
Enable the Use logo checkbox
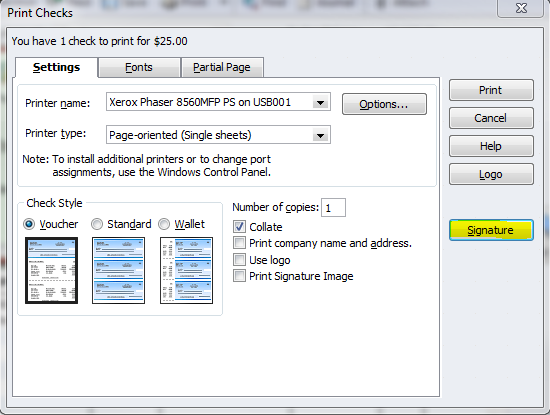240,260
